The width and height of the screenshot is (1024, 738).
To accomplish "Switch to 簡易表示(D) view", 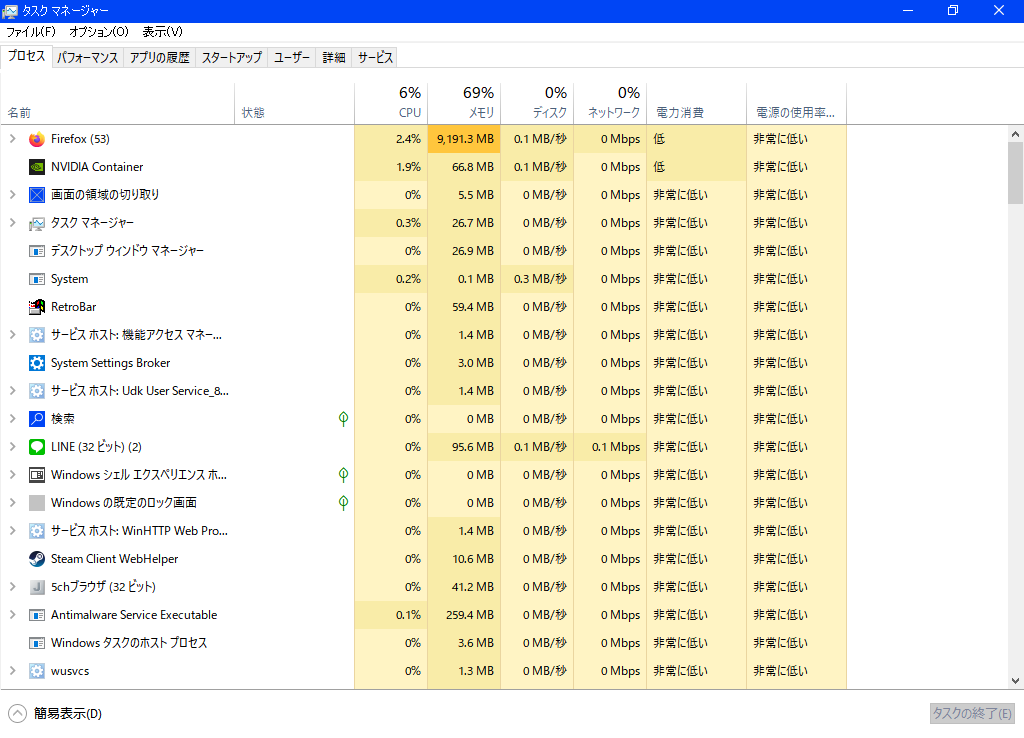I will [56, 713].
